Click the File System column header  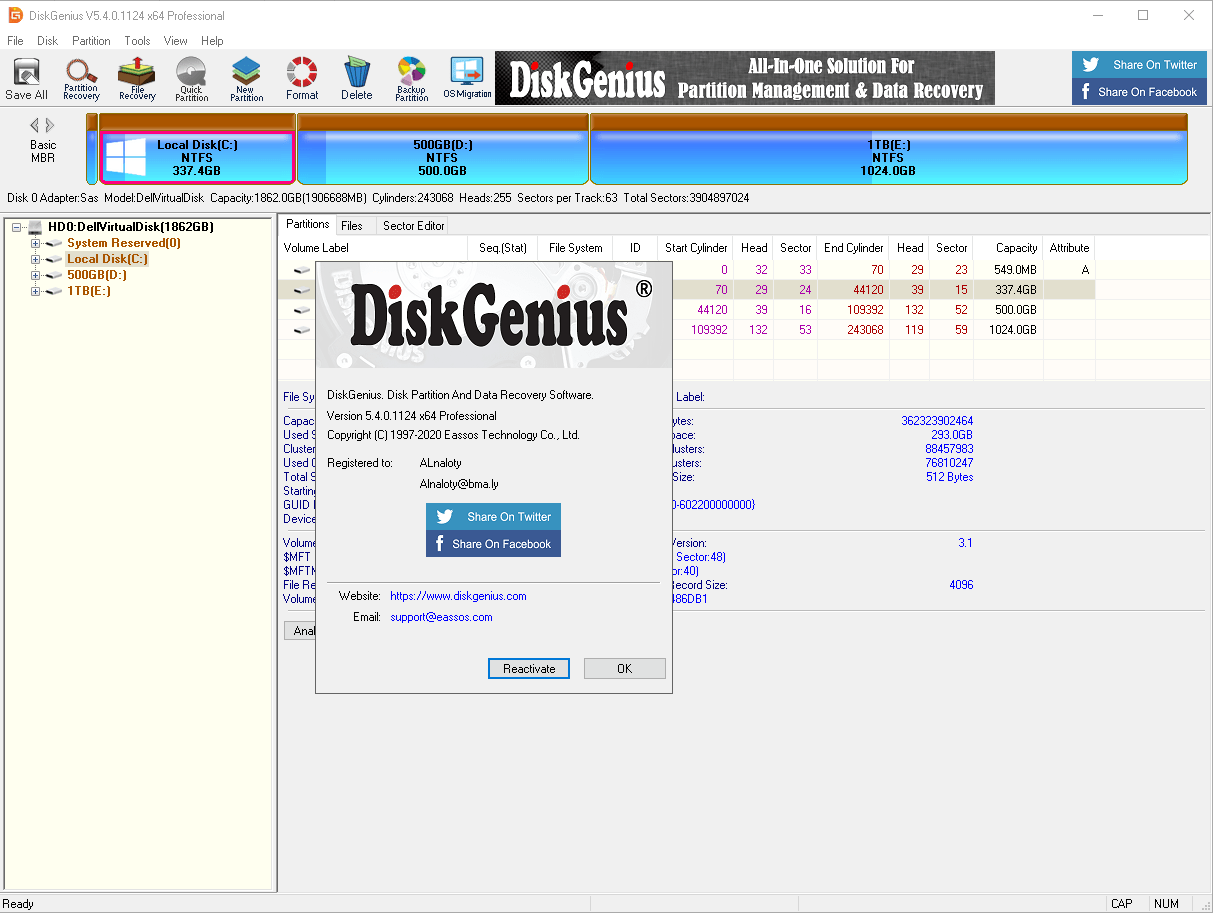[x=576, y=248]
